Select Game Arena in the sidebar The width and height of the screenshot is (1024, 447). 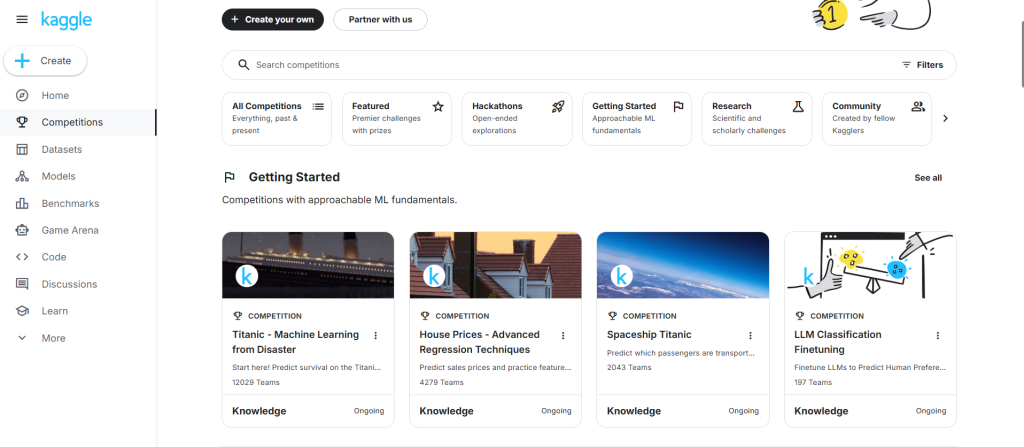[x=69, y=230]
